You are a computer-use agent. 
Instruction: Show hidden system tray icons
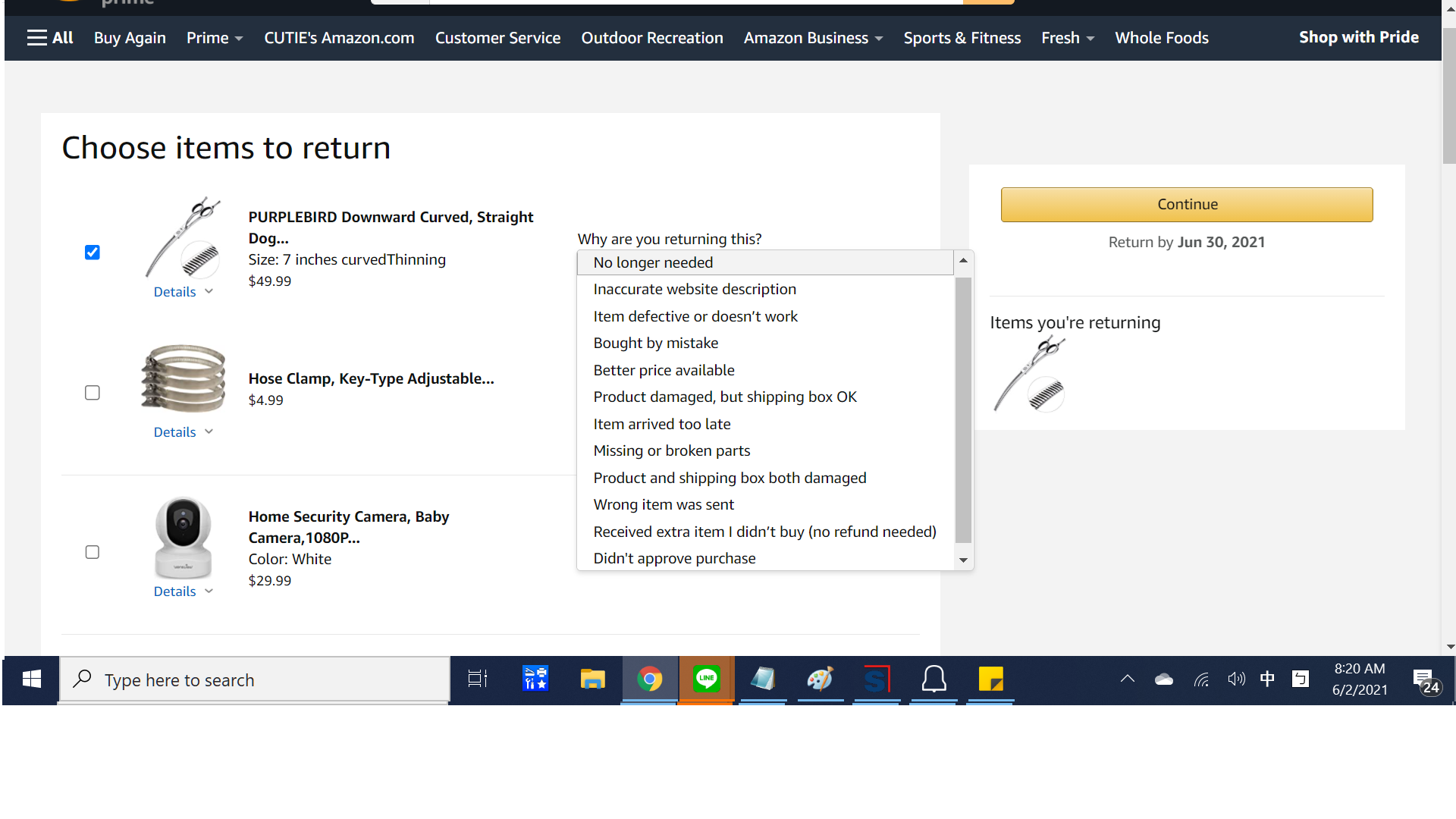1128,679
